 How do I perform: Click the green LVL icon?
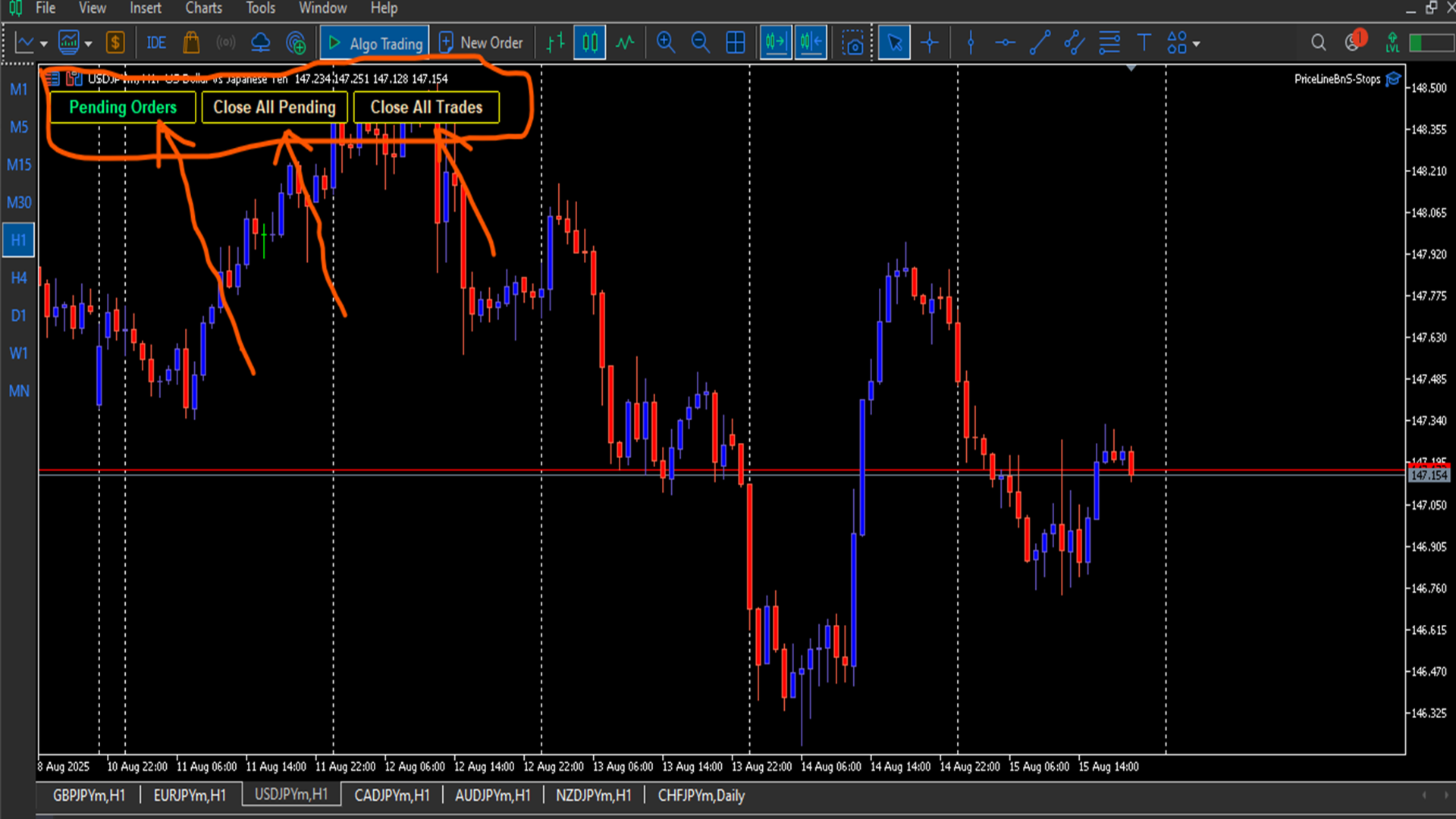(x=1392, y=43)
